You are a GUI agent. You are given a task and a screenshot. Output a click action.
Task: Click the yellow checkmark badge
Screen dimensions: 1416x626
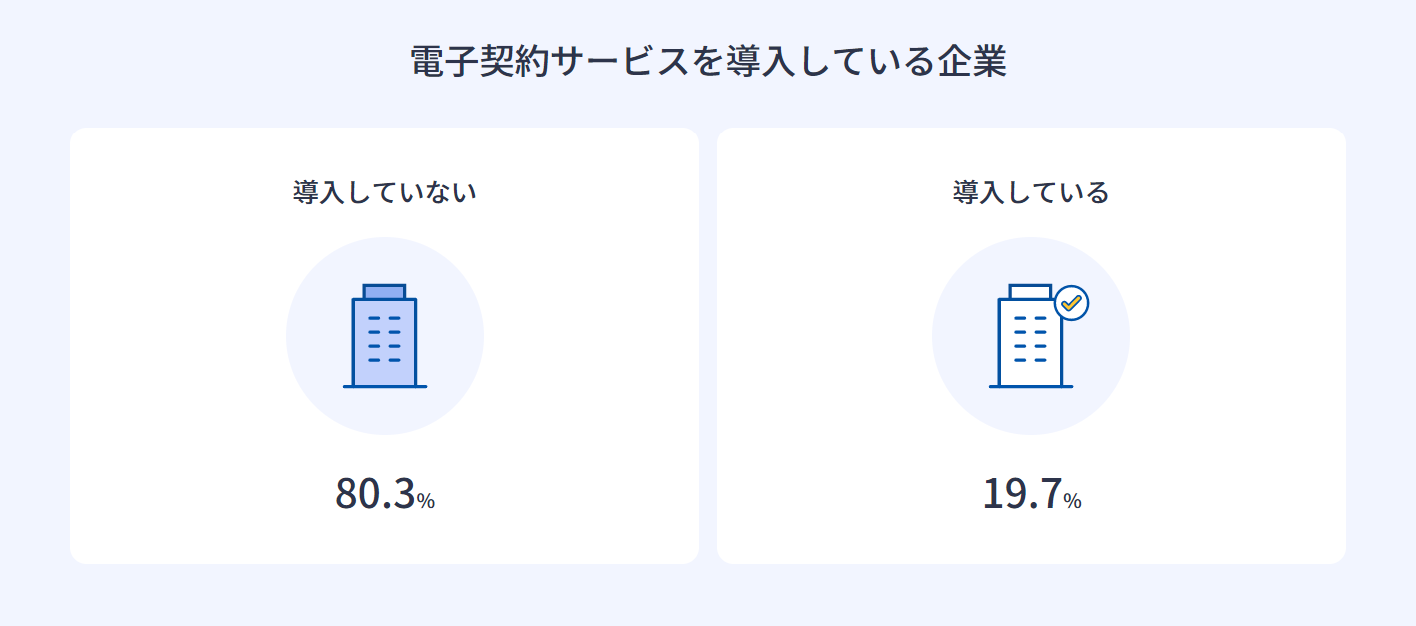(x=1071, y=302)
